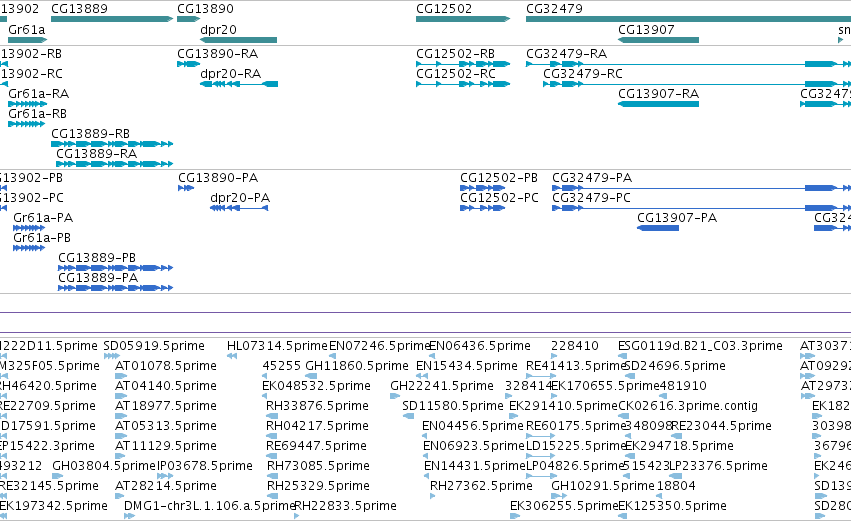Click EST AT01078.5prime
Image resolution: width=851 pixels, height=521 pixels.
(166, 366)
